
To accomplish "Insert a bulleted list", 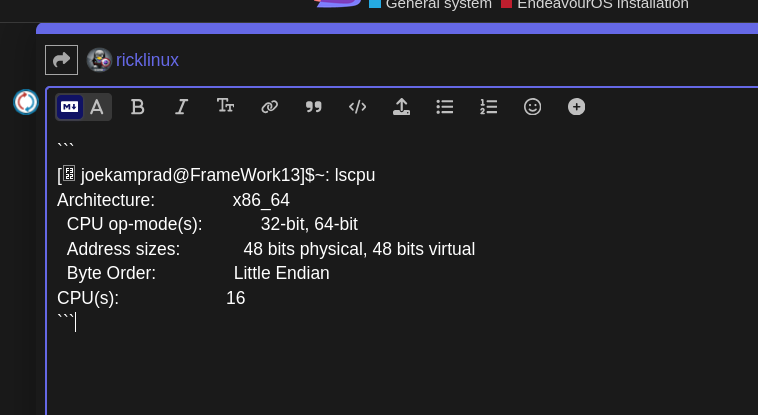I will 445,107.
